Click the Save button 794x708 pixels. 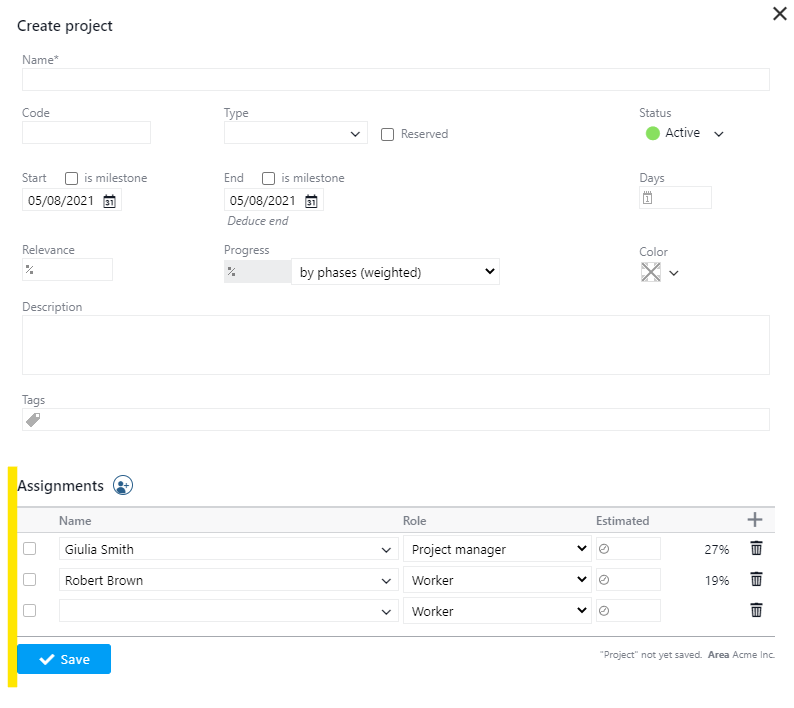64,659
